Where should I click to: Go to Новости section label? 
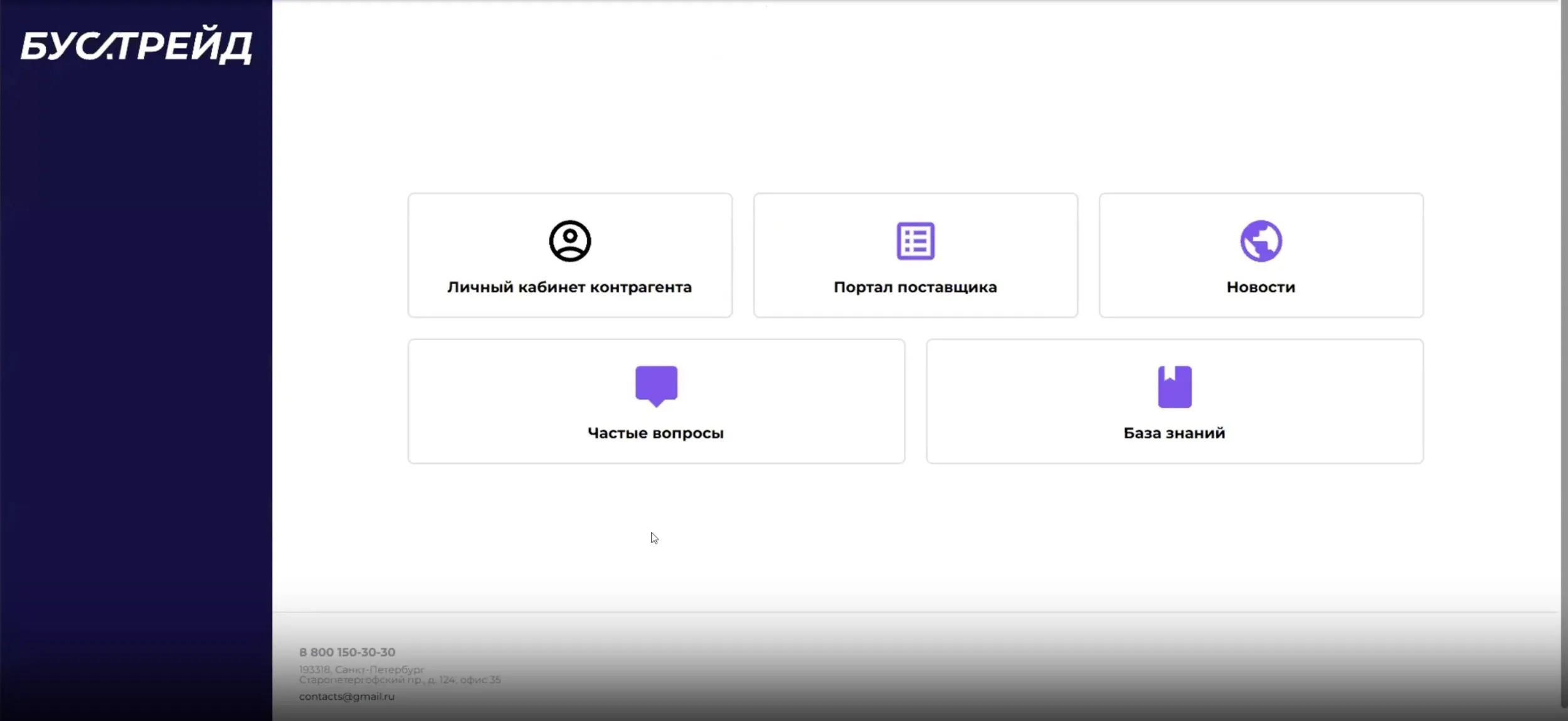(x=1261, y=287)
